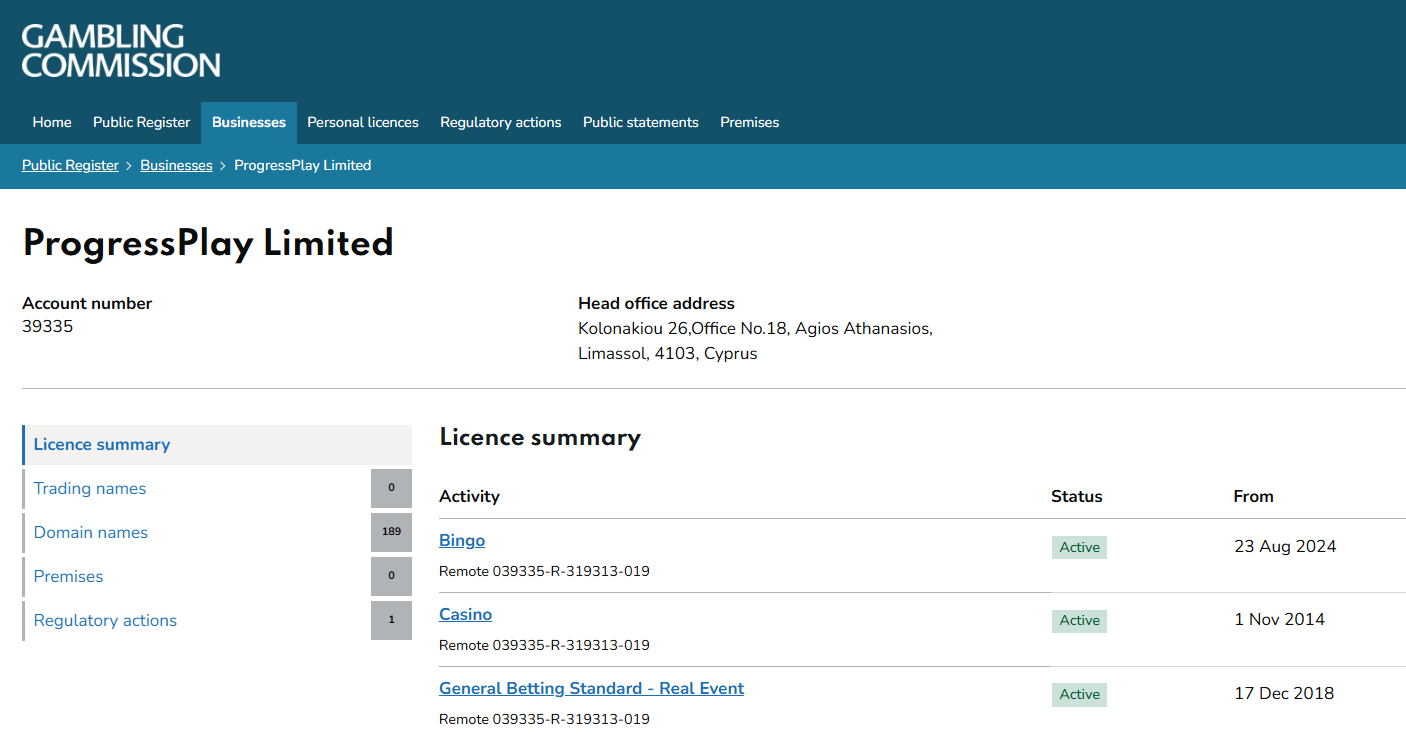
Task: Open Personal licences nav item
Action: point(363,122)
